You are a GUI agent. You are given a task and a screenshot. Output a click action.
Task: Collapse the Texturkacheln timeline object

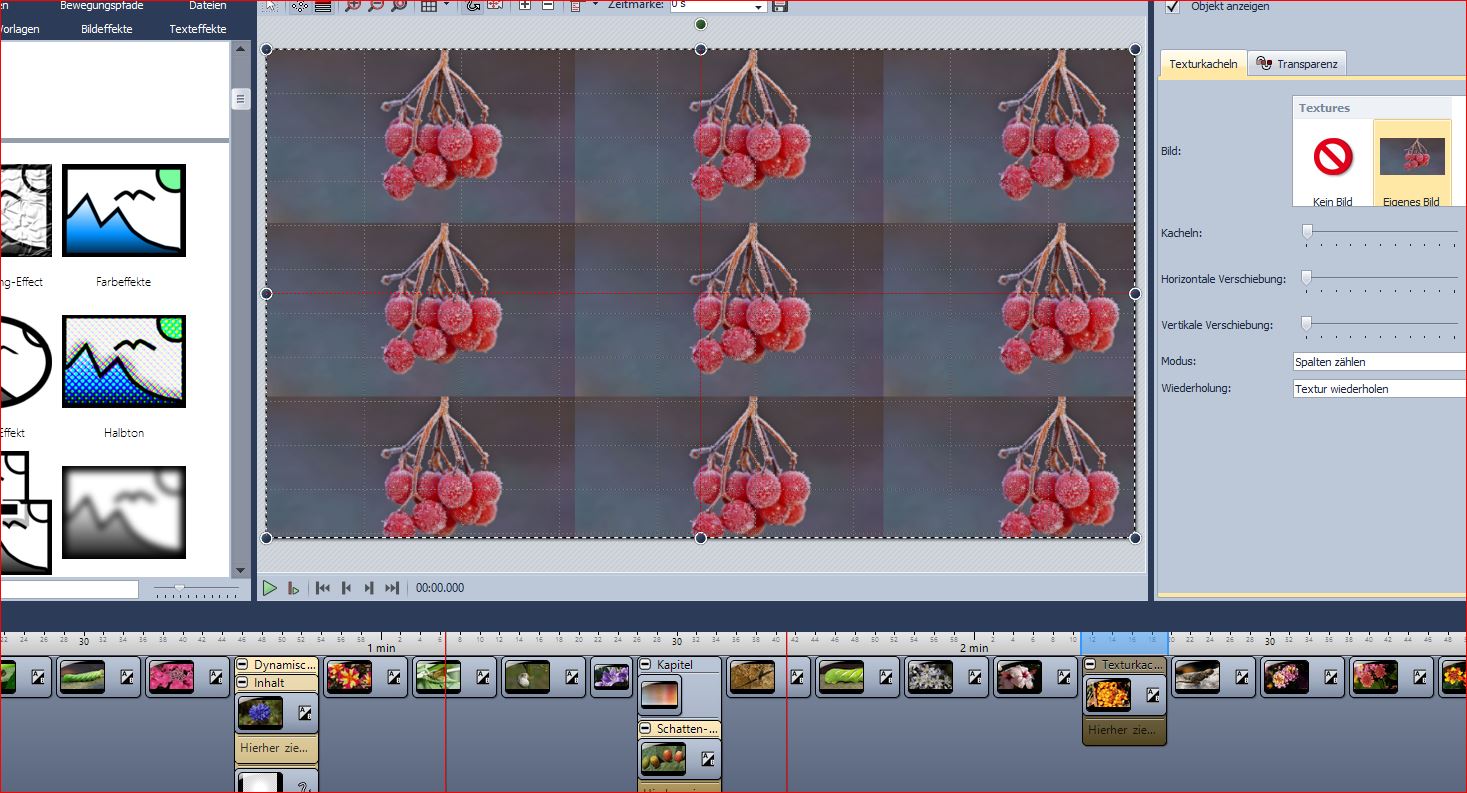[x=1091, y=665]
